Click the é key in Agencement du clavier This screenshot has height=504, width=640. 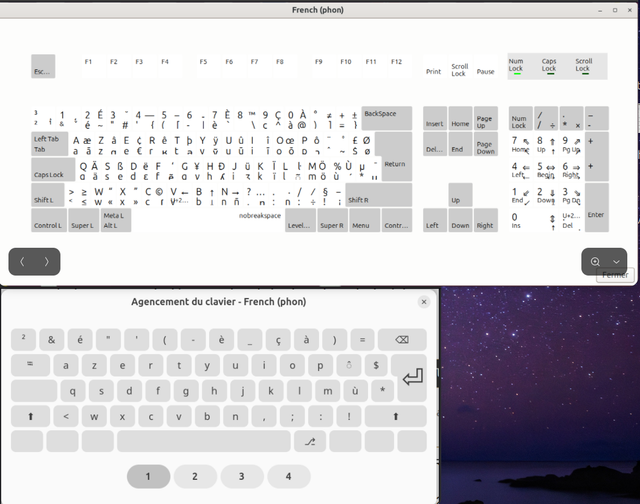(x=80, y=340)
